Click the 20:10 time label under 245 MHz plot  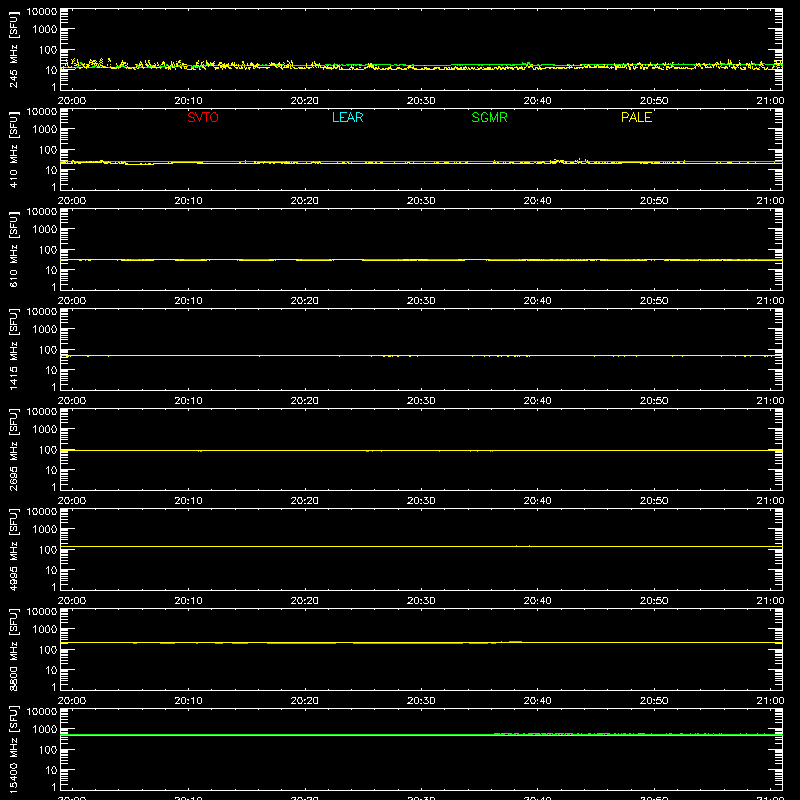(188, 101)
